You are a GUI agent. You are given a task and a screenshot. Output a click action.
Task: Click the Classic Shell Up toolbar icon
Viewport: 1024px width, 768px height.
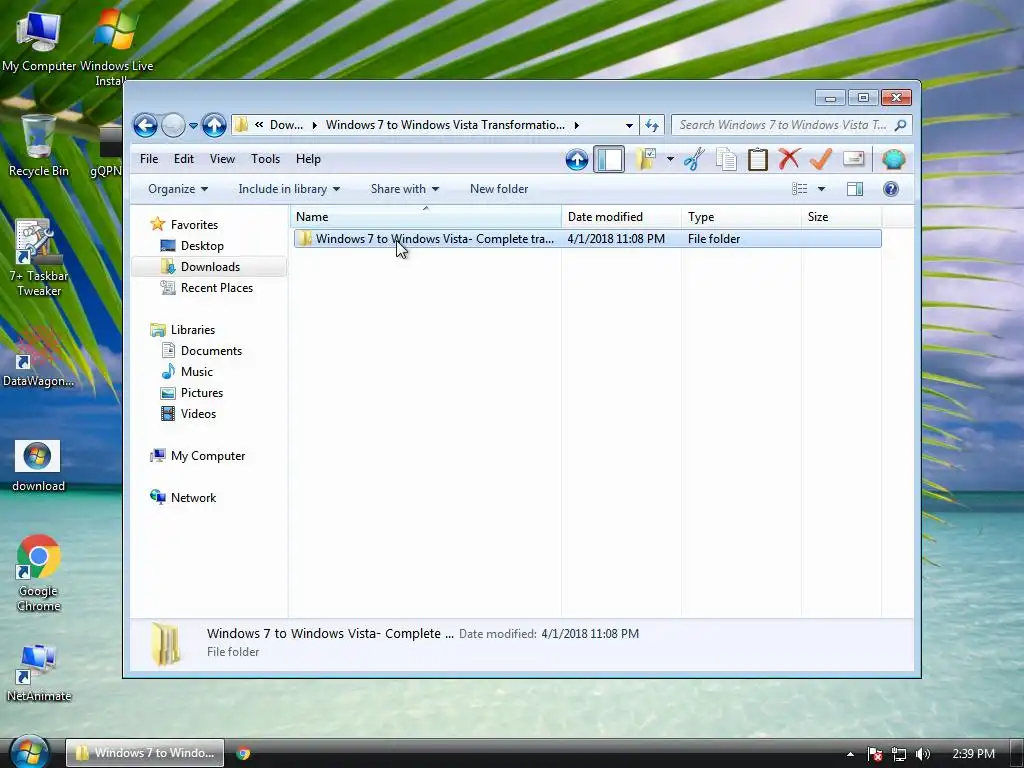click(x=577, y=159)
